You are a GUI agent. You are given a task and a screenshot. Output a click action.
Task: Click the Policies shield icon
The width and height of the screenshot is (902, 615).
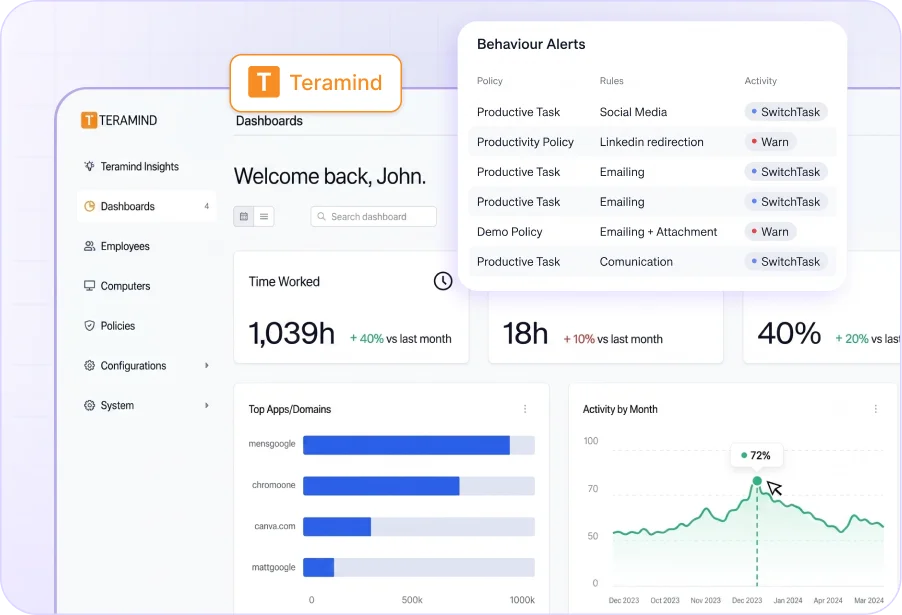(89, 326)
